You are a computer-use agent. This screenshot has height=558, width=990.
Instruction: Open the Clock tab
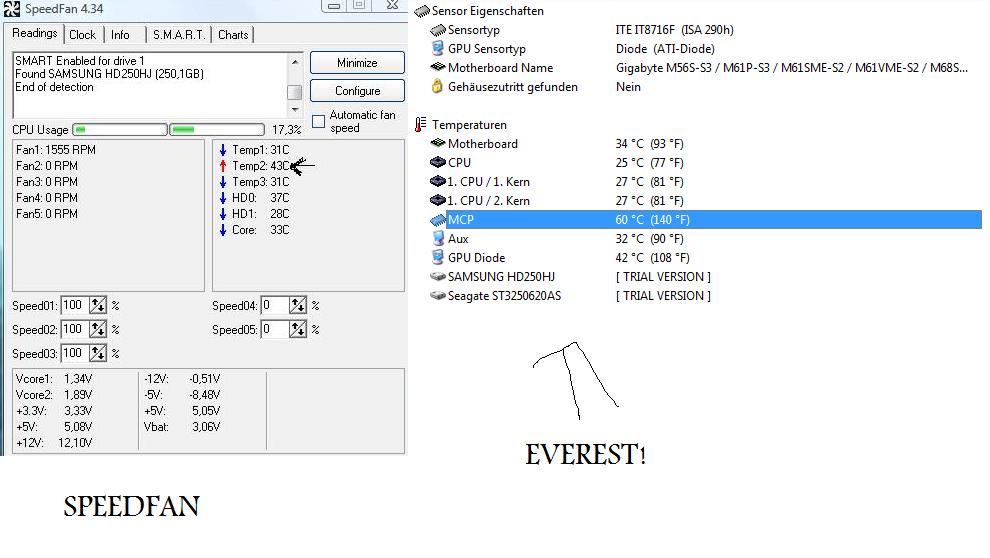(x=83, y=35)
